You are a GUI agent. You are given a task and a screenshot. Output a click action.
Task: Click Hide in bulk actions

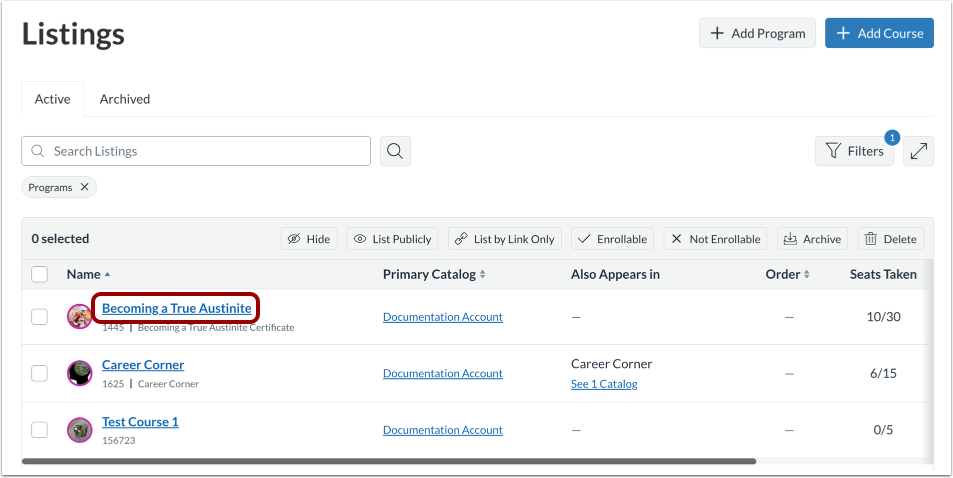(309, 239)
